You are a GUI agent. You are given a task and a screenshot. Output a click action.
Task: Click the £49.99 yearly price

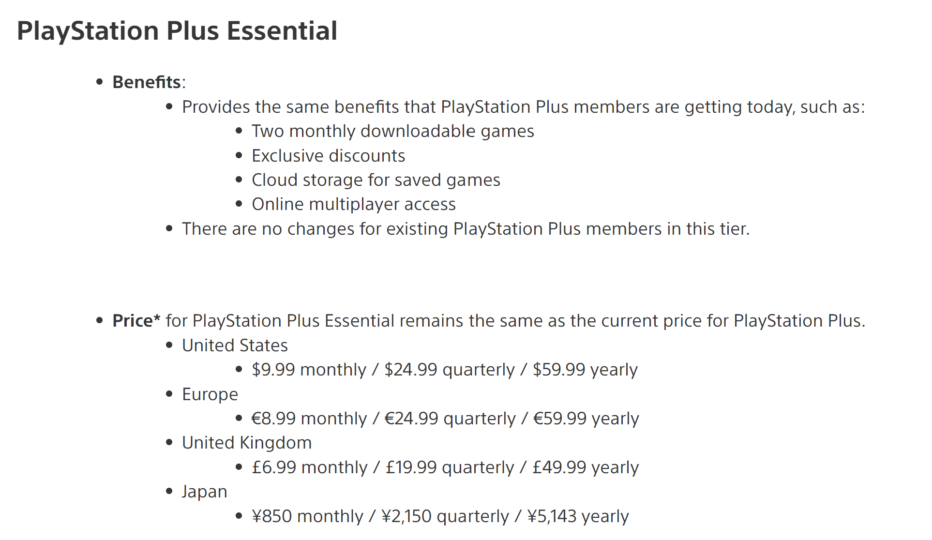[585, 467]
